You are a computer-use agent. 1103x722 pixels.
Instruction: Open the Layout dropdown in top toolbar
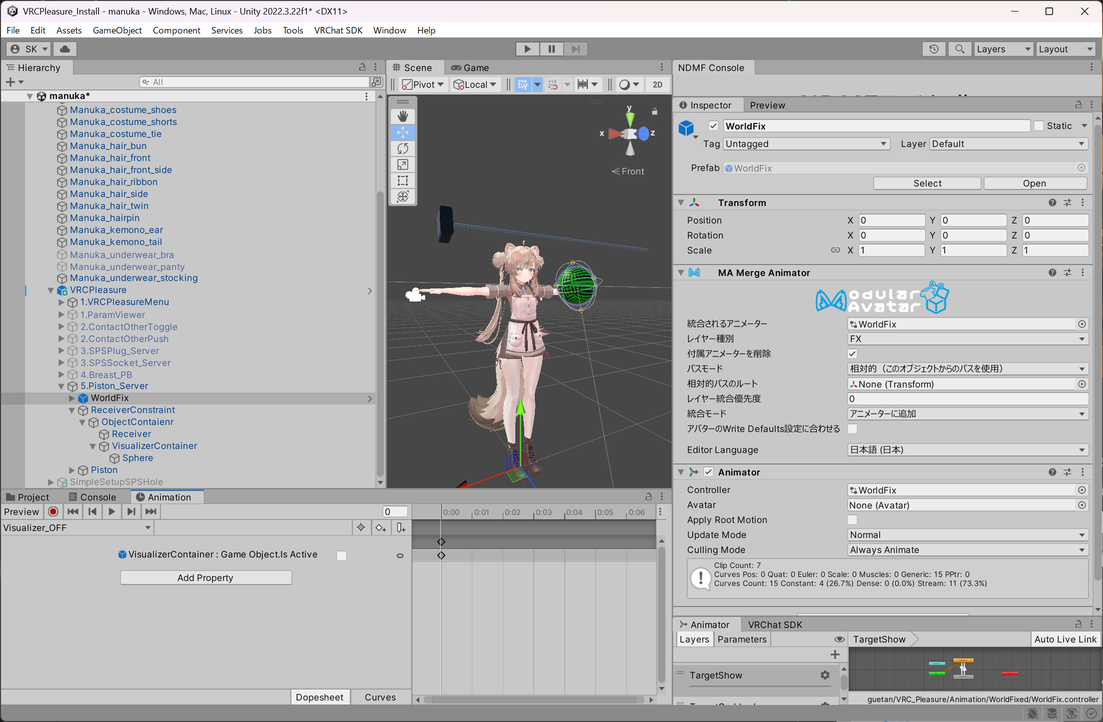point(1066,49)
